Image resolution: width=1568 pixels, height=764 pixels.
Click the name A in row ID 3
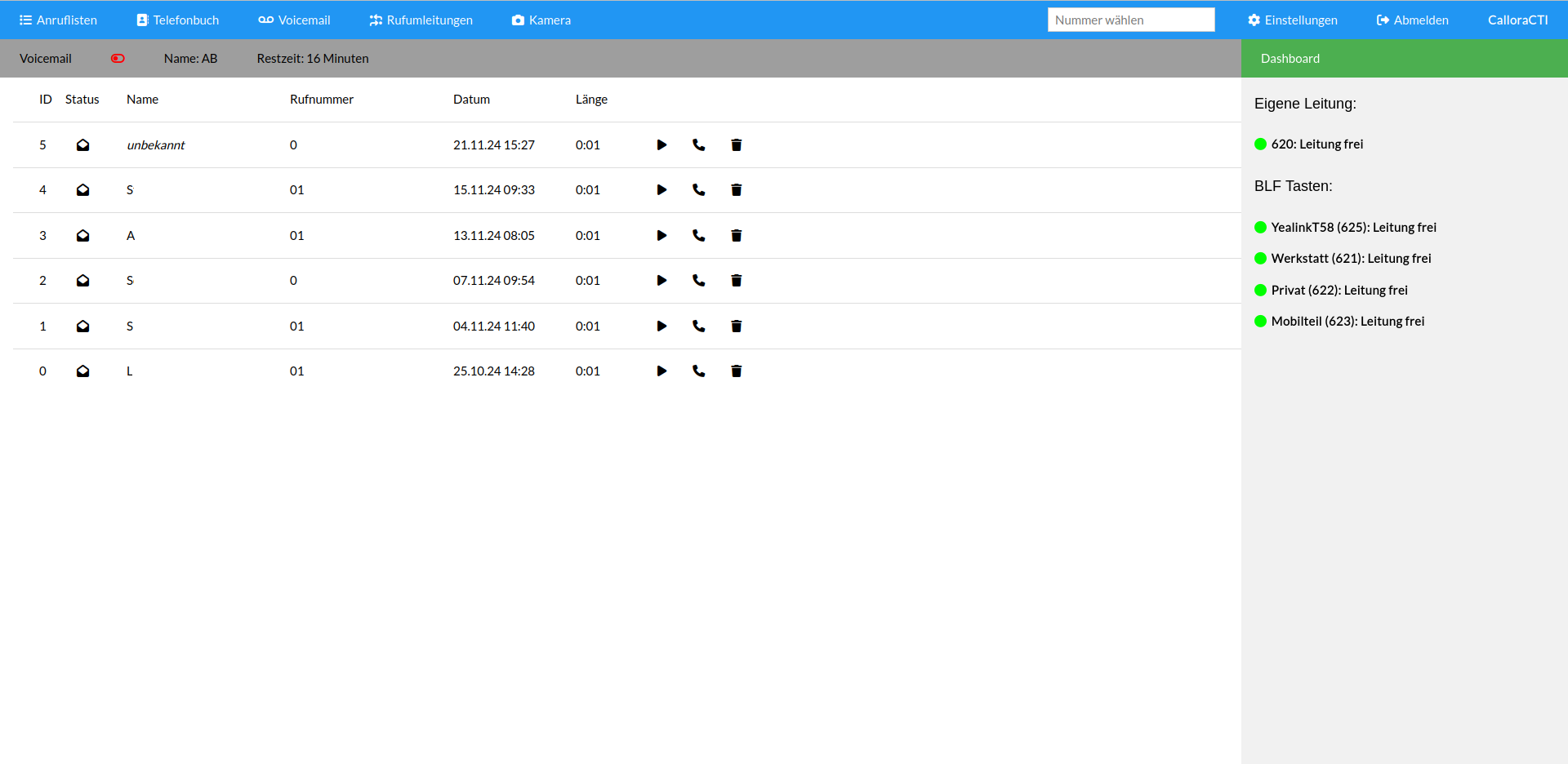pyautogui.click(x=131, y=236)
